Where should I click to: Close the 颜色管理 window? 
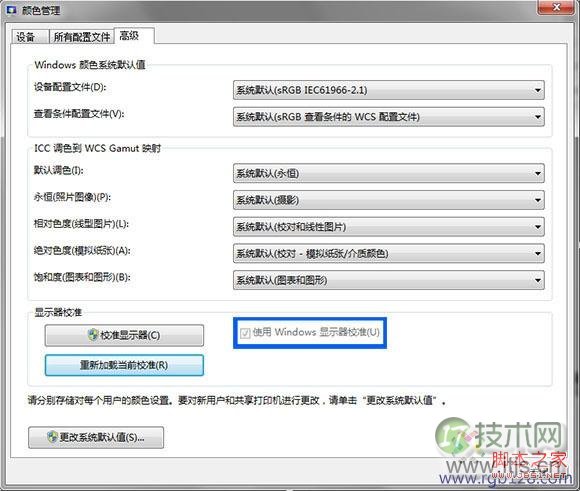556,7
